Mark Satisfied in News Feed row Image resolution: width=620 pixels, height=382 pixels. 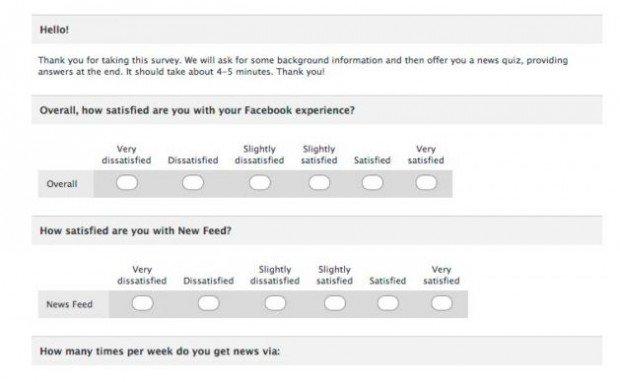coord(388,303)
